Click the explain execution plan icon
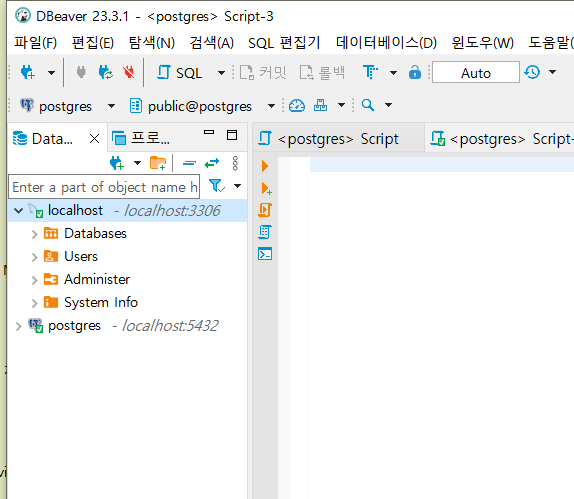Image resolution: width=574 pixels, height=499 pixels. click(265, 232)
